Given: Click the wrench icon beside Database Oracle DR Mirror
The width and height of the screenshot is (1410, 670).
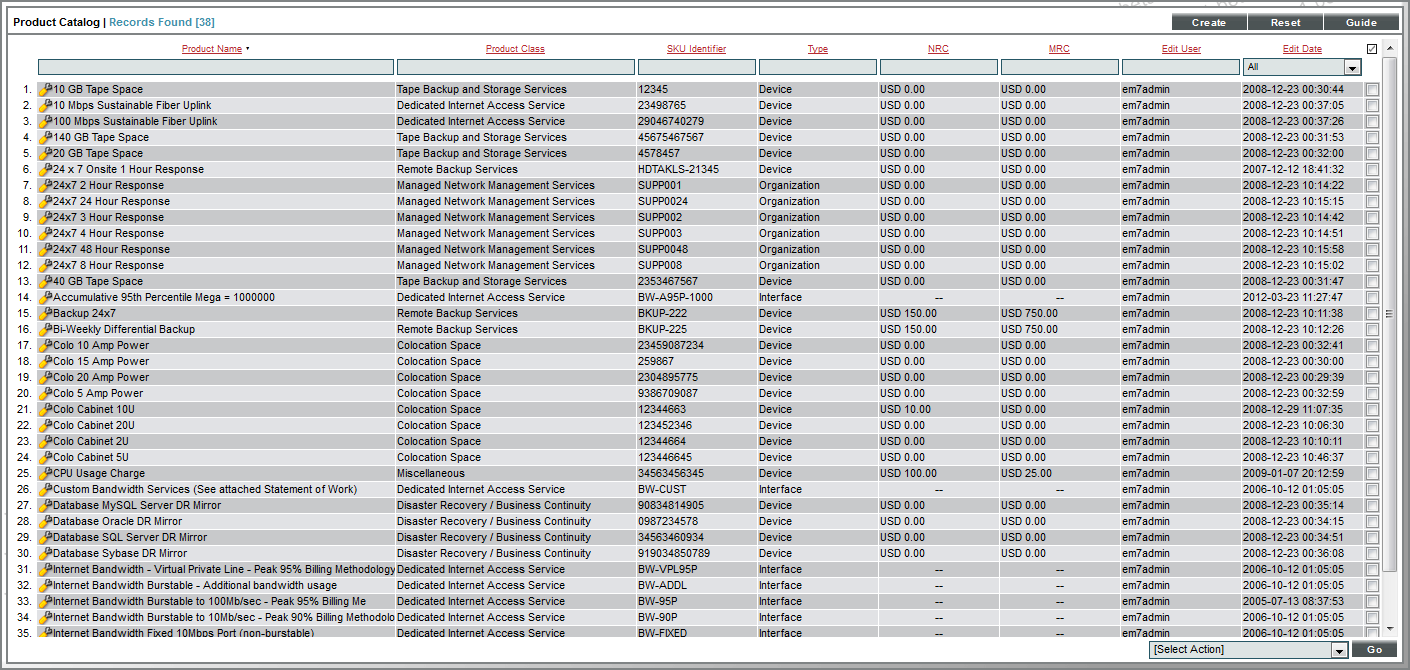Looking at the screenshot, I should click(x=44, y=521).
